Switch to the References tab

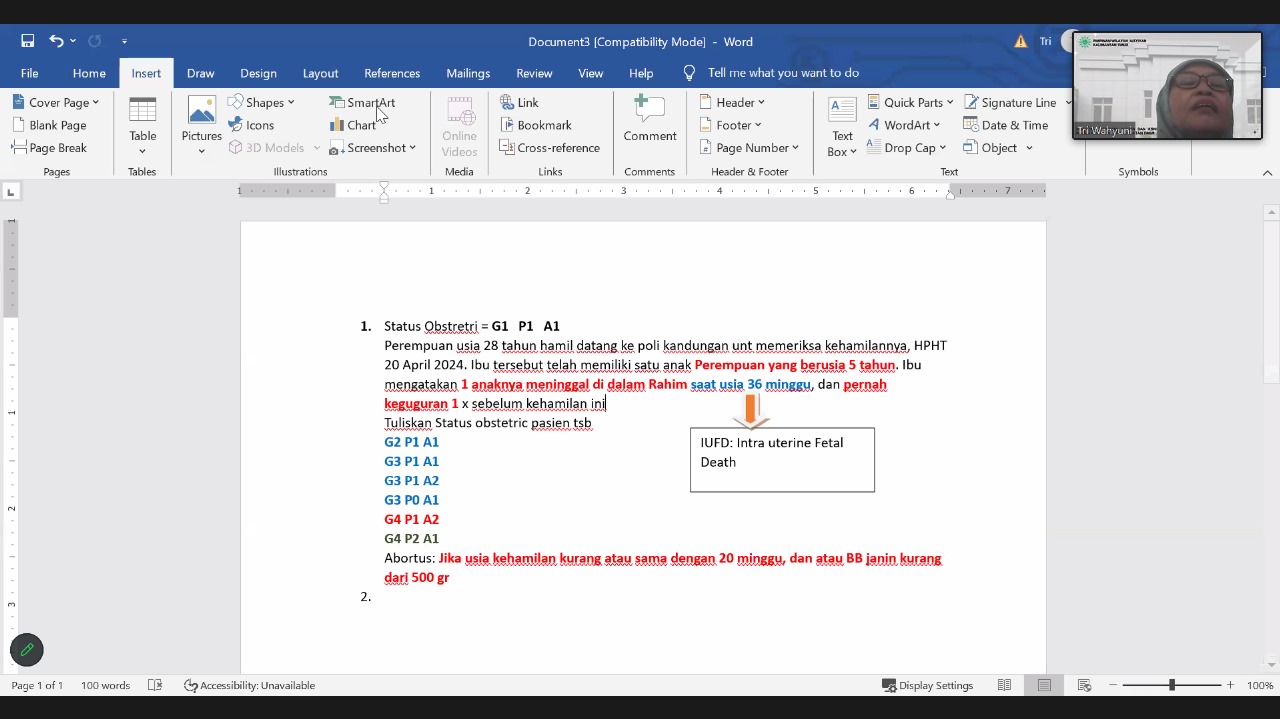click(392, 73)
